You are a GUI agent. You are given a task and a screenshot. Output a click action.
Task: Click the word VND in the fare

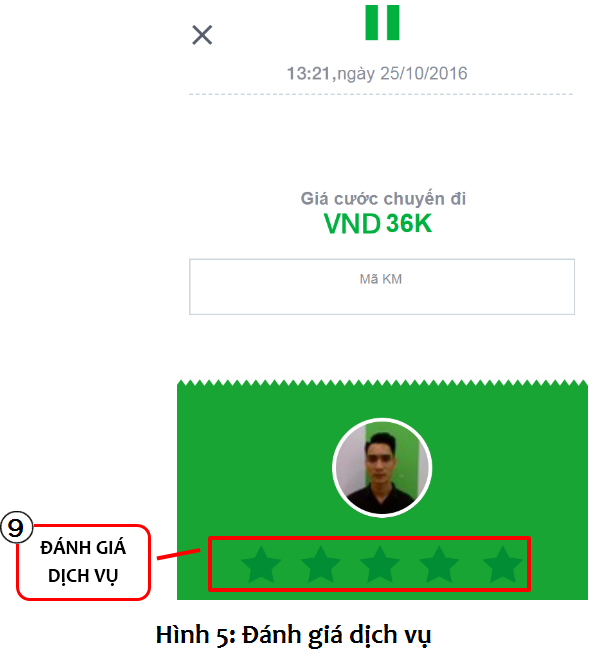[352, 224]
